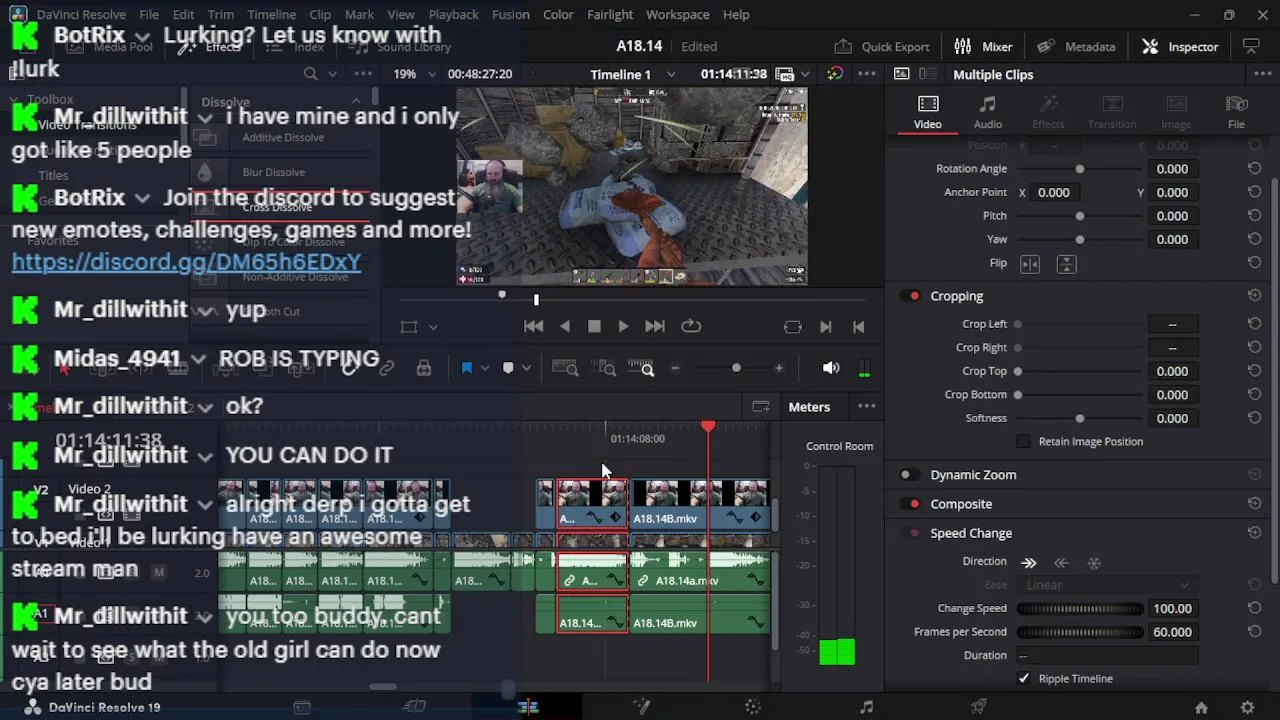Click A18.14B.mkv video clip on timeline
1280x720 pixels.
pos(700,505)
